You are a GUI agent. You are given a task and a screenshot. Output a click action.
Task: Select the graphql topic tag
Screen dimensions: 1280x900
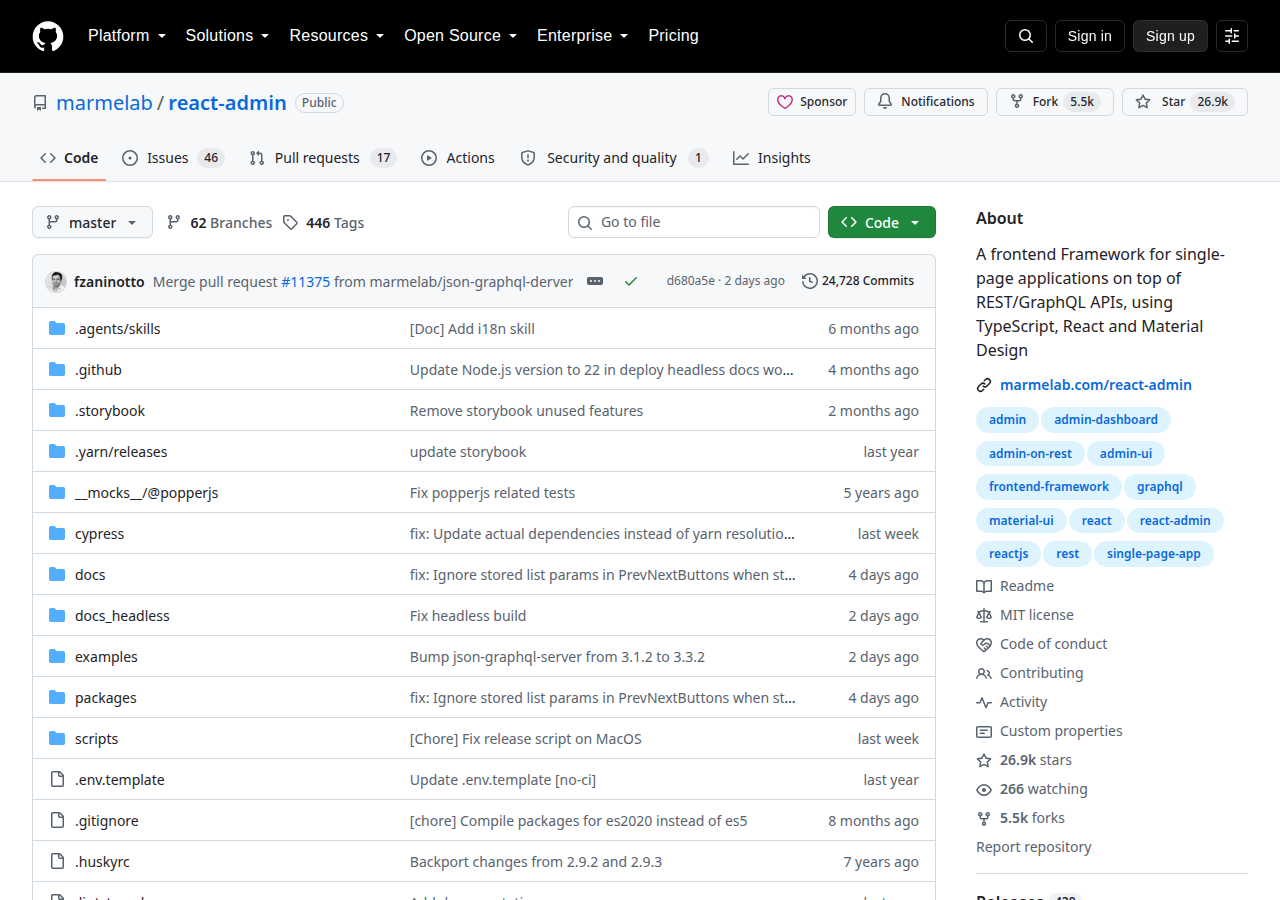(1160, 487)
